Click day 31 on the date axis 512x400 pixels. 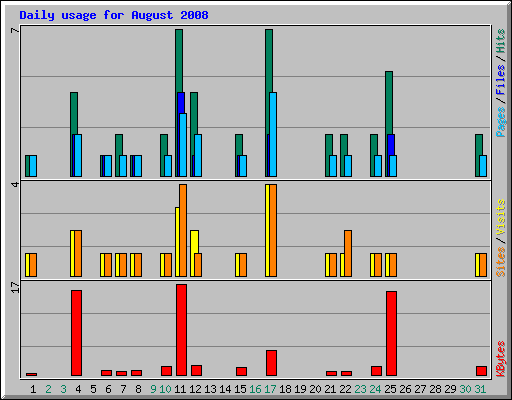coord(480,389)
